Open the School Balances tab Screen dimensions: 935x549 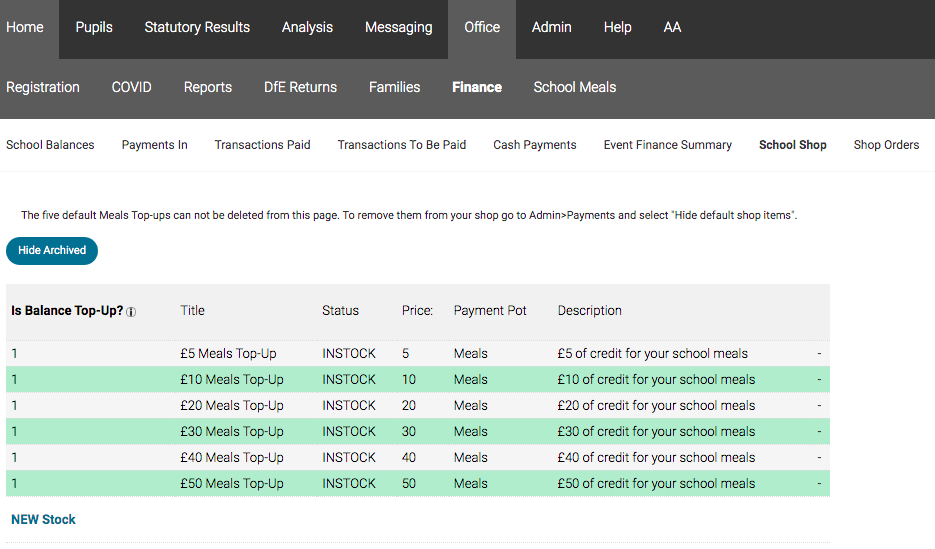tap(50, 145)
